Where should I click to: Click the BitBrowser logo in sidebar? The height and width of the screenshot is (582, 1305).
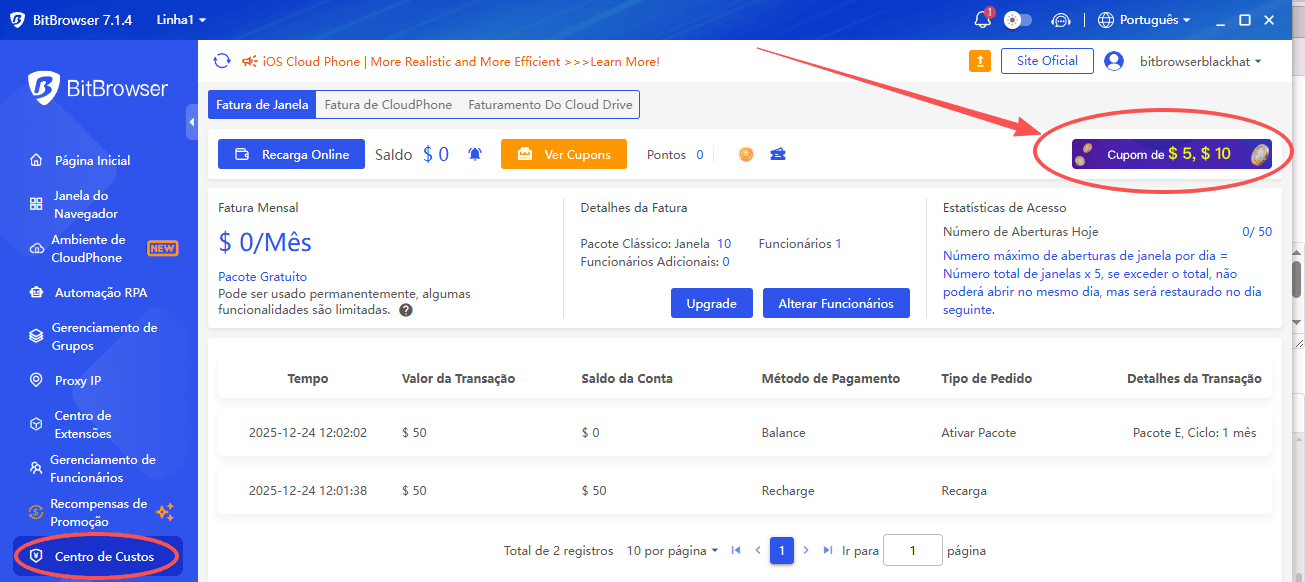point(98,88)
